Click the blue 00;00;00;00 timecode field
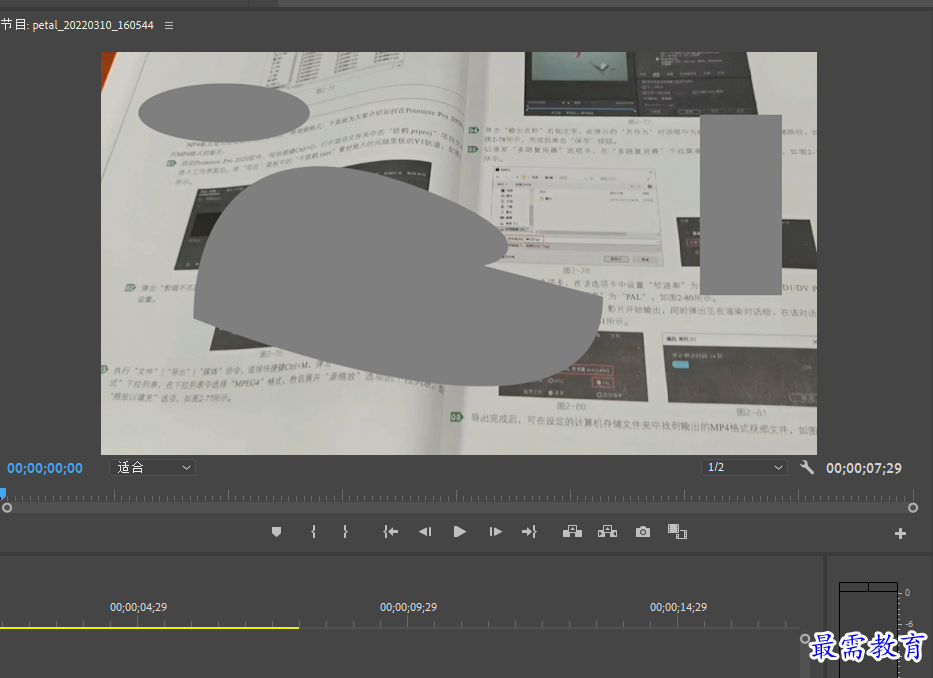This screenshot has width=933, height=678. pyautogui.click(x=45, y=468)
